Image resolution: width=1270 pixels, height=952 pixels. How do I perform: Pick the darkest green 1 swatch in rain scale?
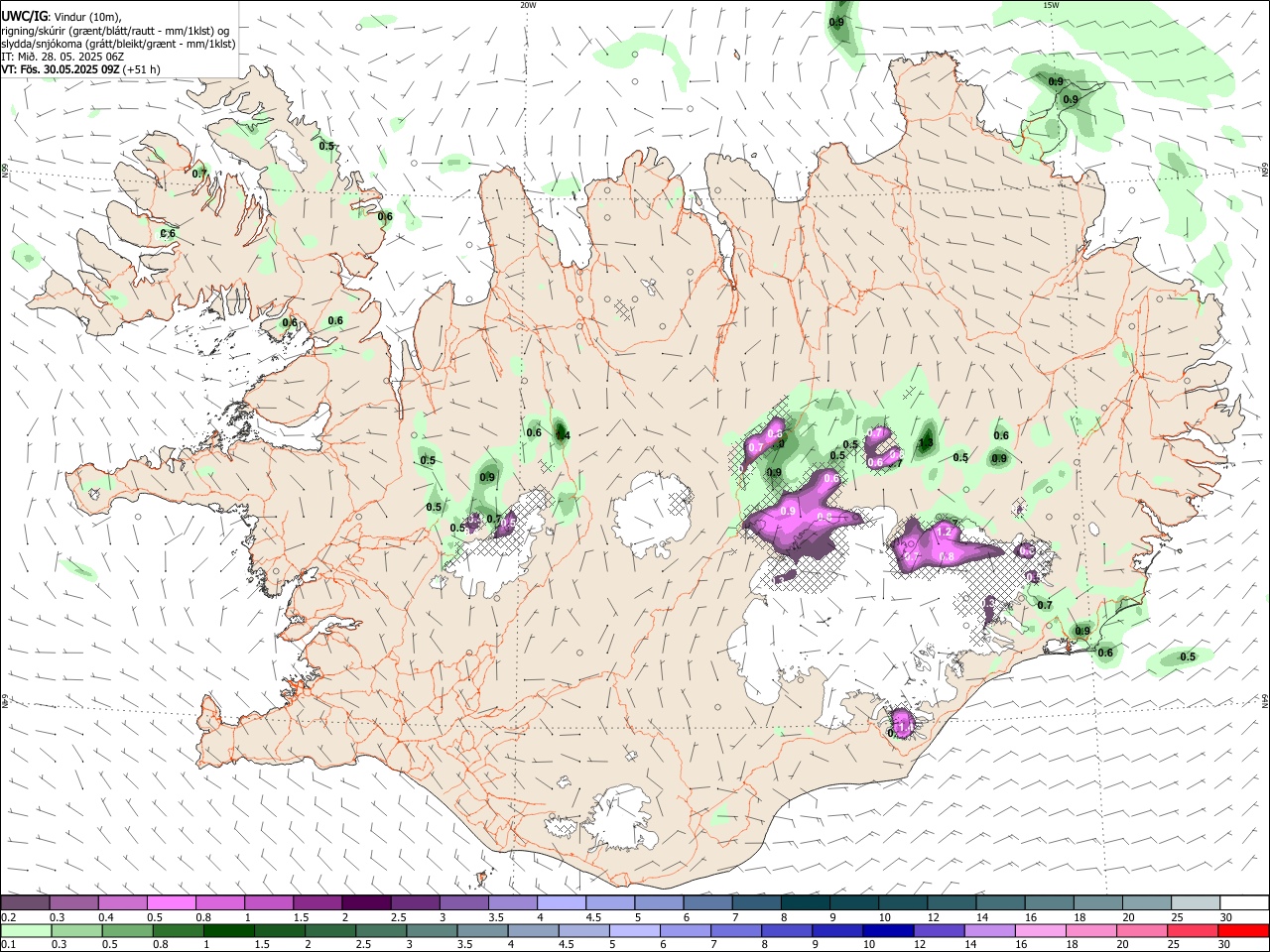click(228, 930)
